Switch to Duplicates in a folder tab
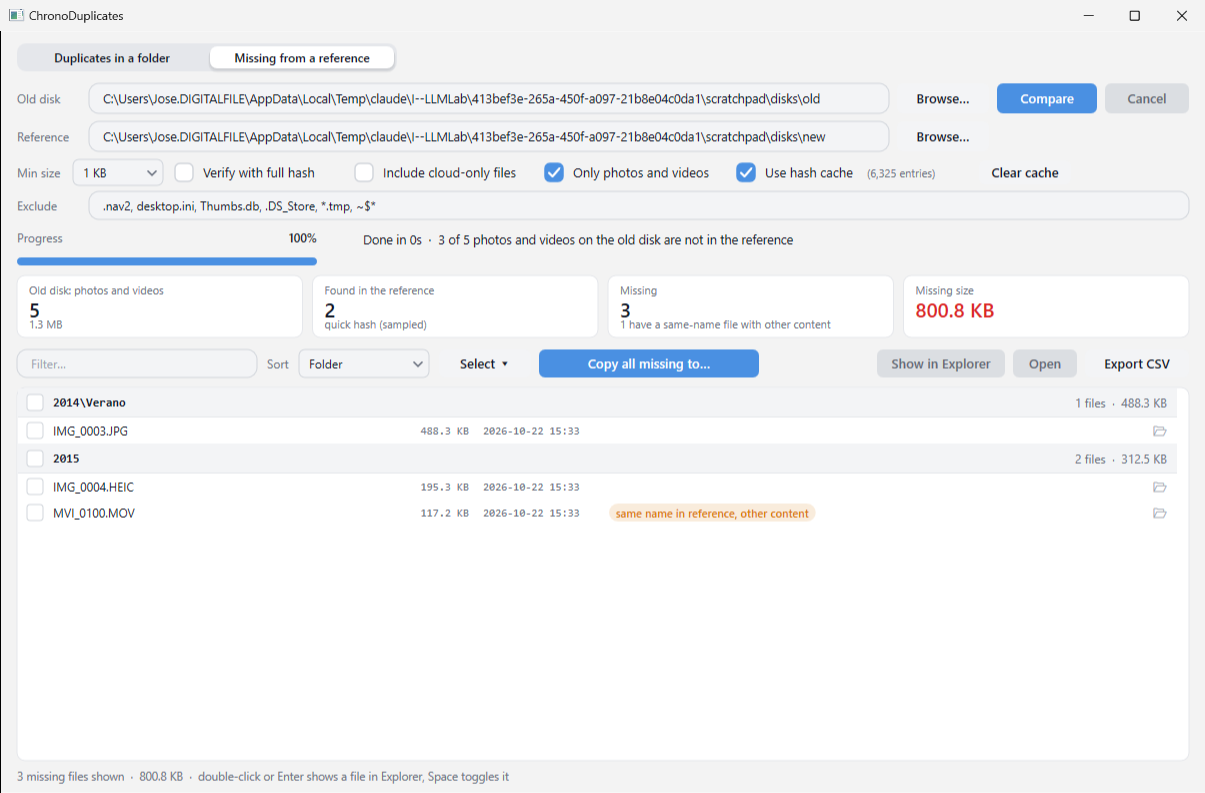1205x793 pixels. click(x=112, y=58)
